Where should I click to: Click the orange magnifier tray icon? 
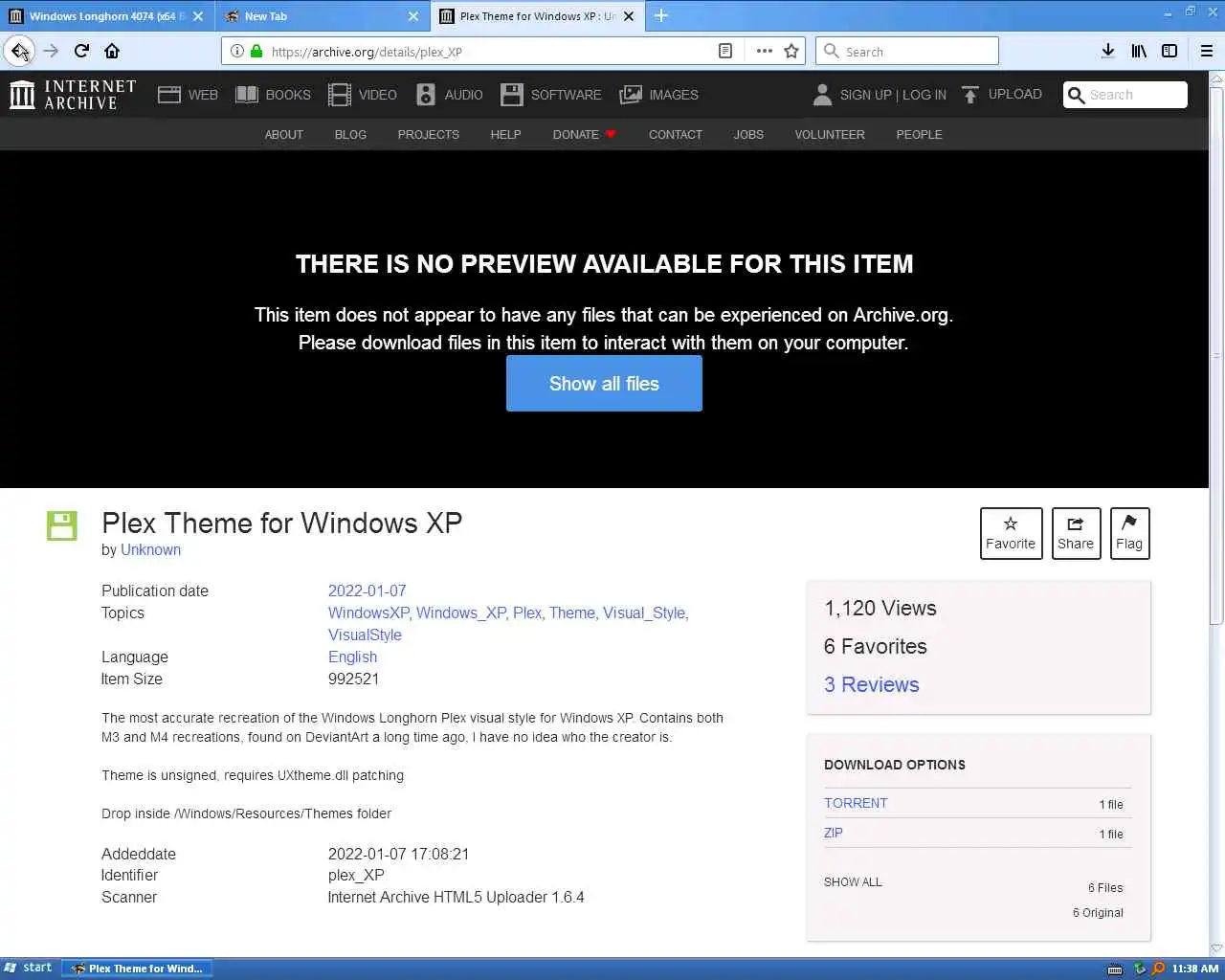tap(1158, 969)
